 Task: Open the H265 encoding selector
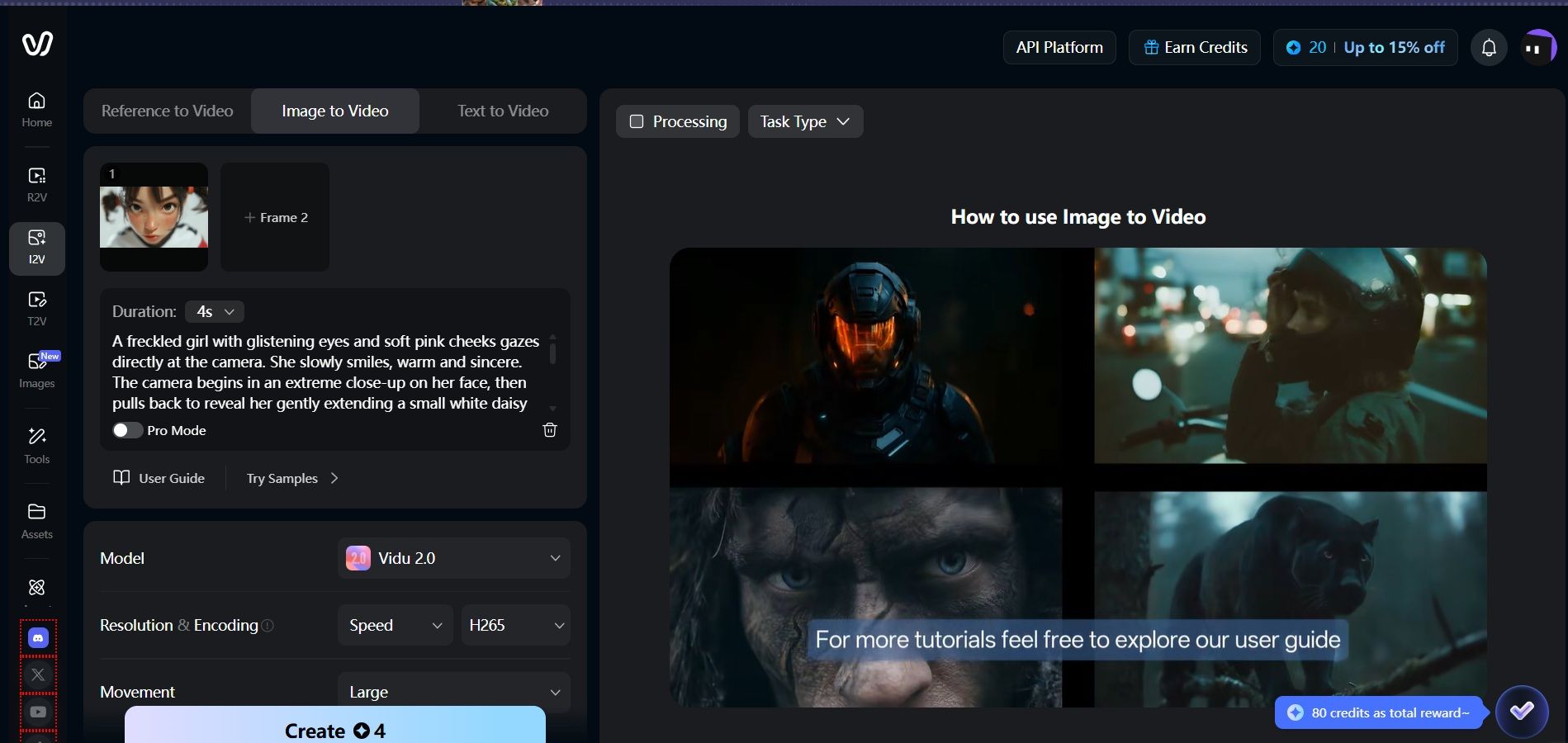point(514,625)
